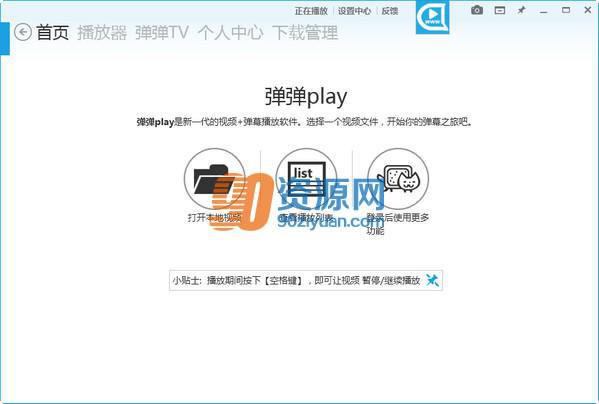Click the back arrow circle icon
The width and height of the screenshot is (599, 404).
[x=23, y=32]
